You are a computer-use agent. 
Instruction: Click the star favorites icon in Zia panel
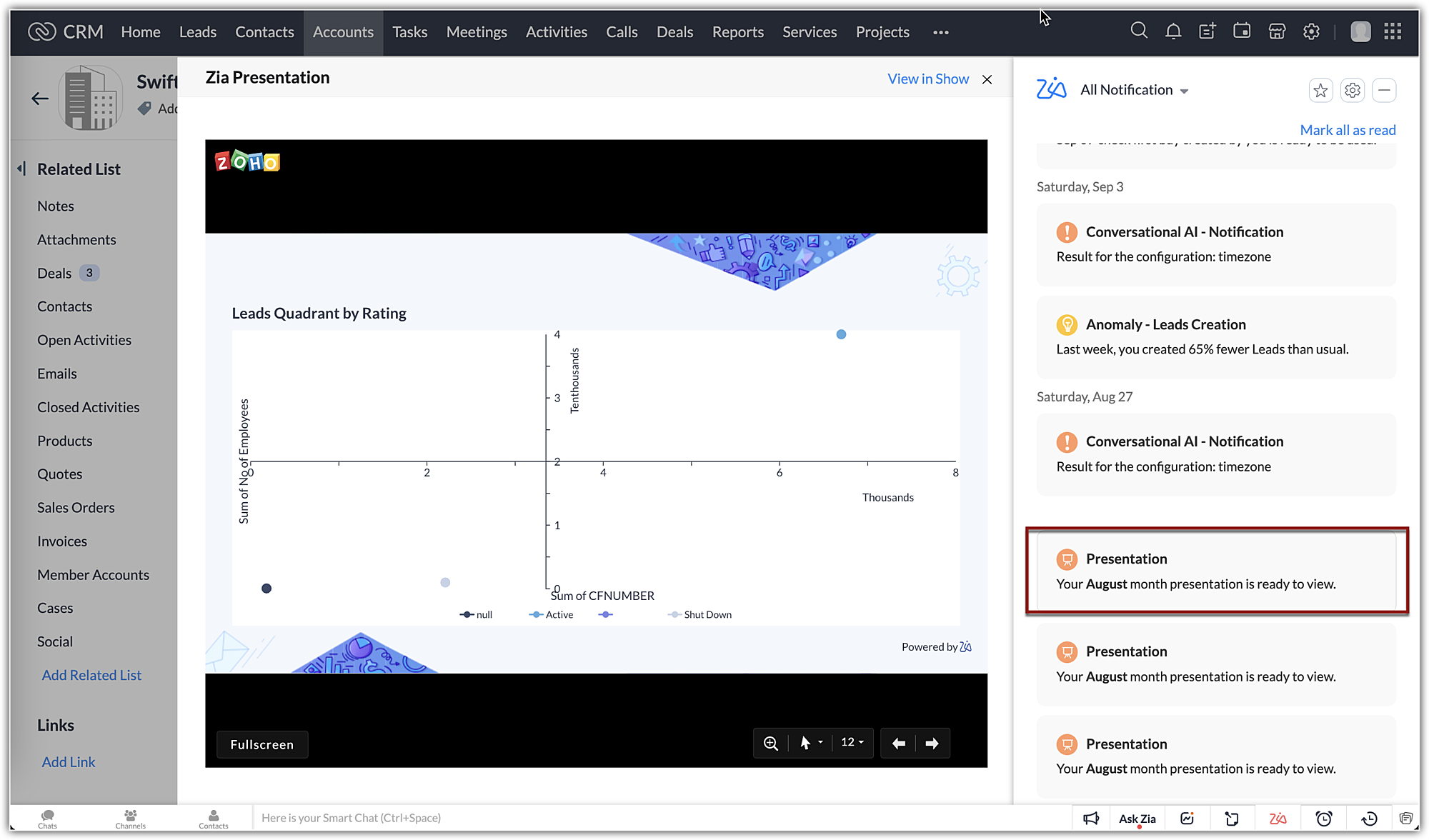pyautogui.click(x=1320, y=91)
